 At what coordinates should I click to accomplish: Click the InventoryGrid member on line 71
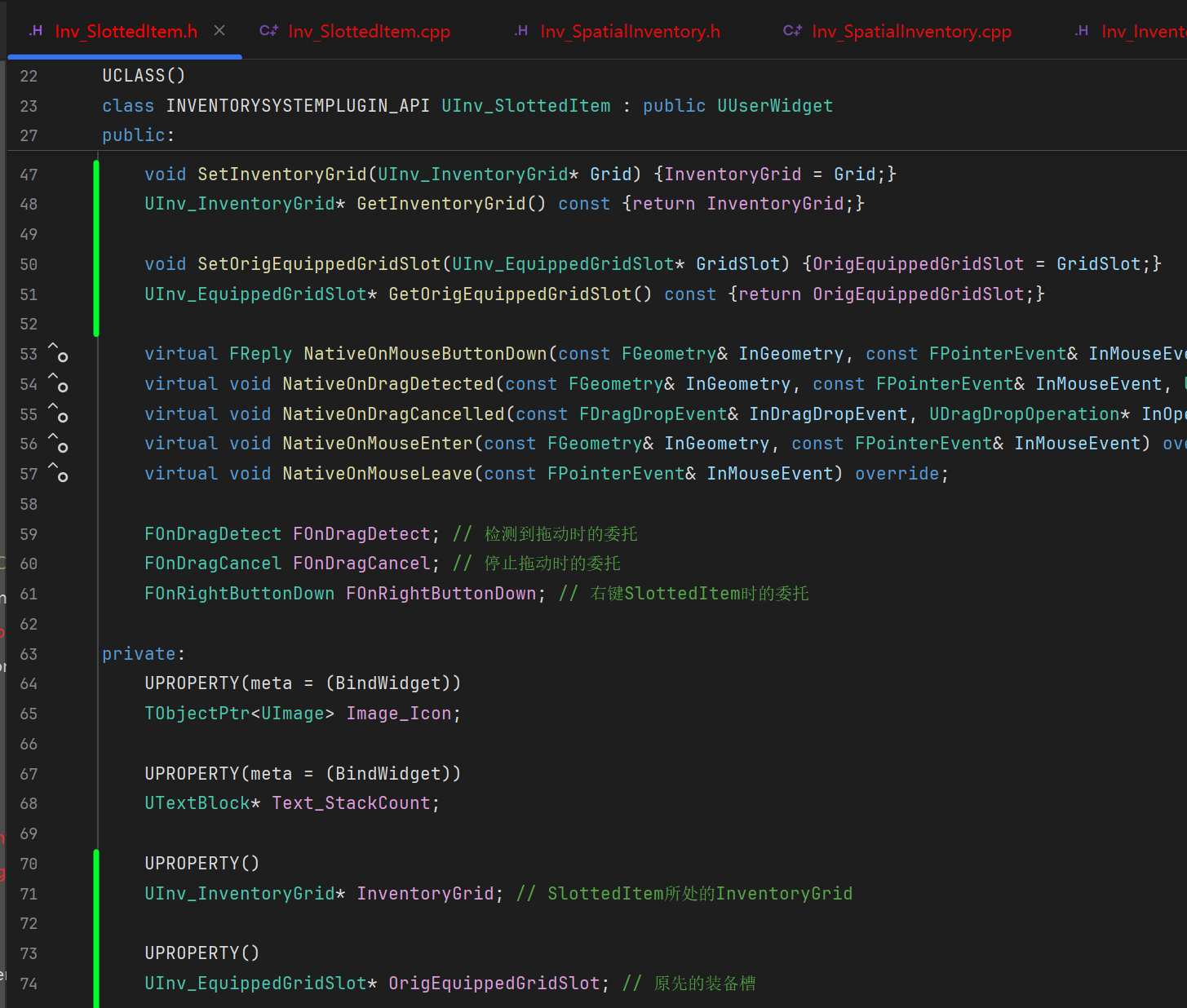pyautogui.click(x=425, y=893)
